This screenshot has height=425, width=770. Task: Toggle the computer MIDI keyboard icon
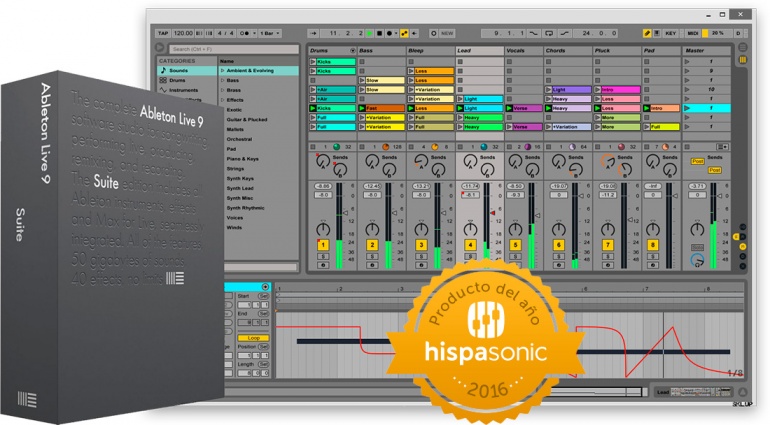pos(657,33)
